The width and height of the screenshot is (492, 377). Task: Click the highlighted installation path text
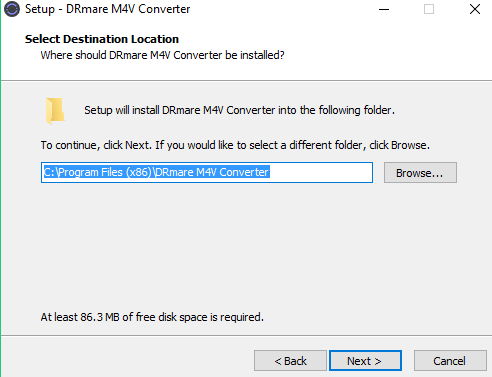coord(156,172)
